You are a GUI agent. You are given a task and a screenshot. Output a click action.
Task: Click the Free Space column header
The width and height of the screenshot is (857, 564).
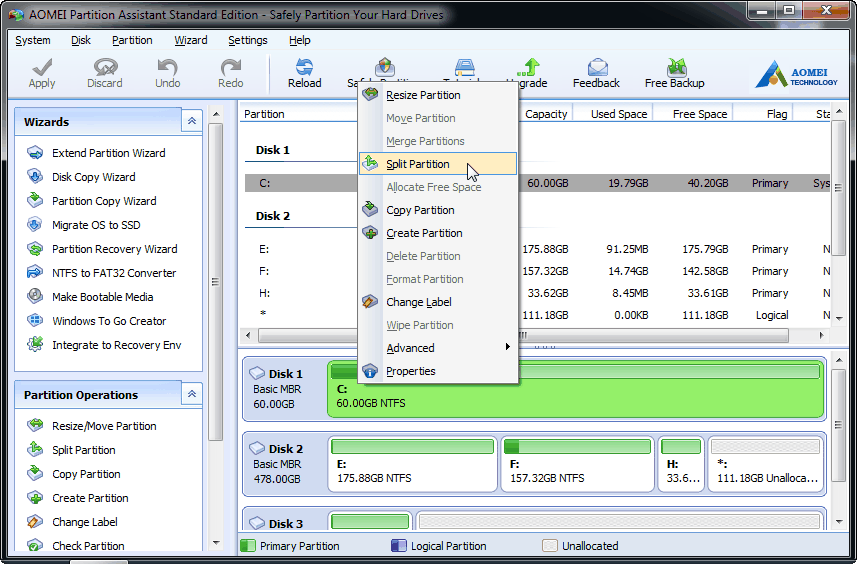[693, 114]
